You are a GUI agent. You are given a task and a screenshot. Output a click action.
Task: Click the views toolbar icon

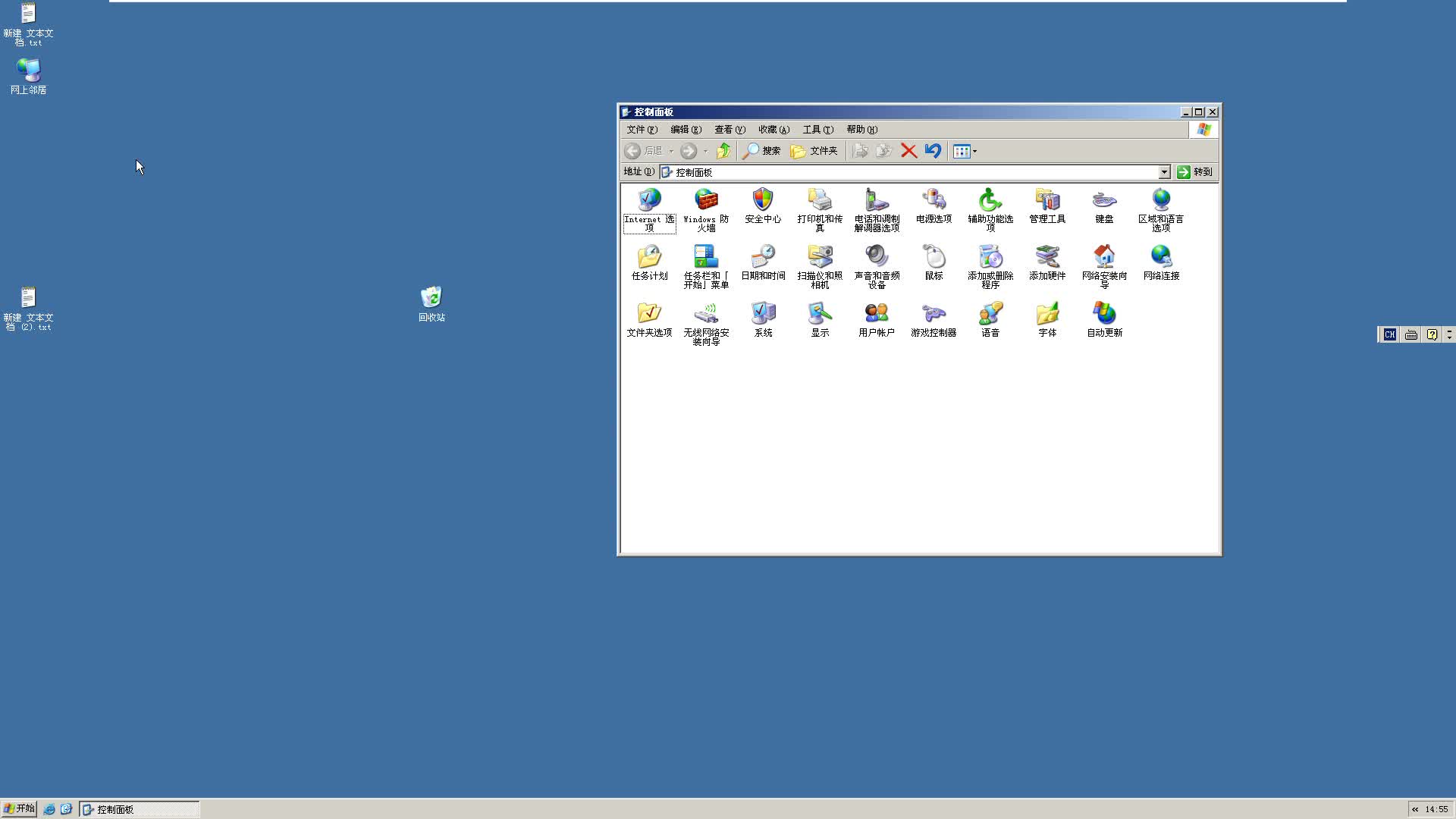[961, 151]
